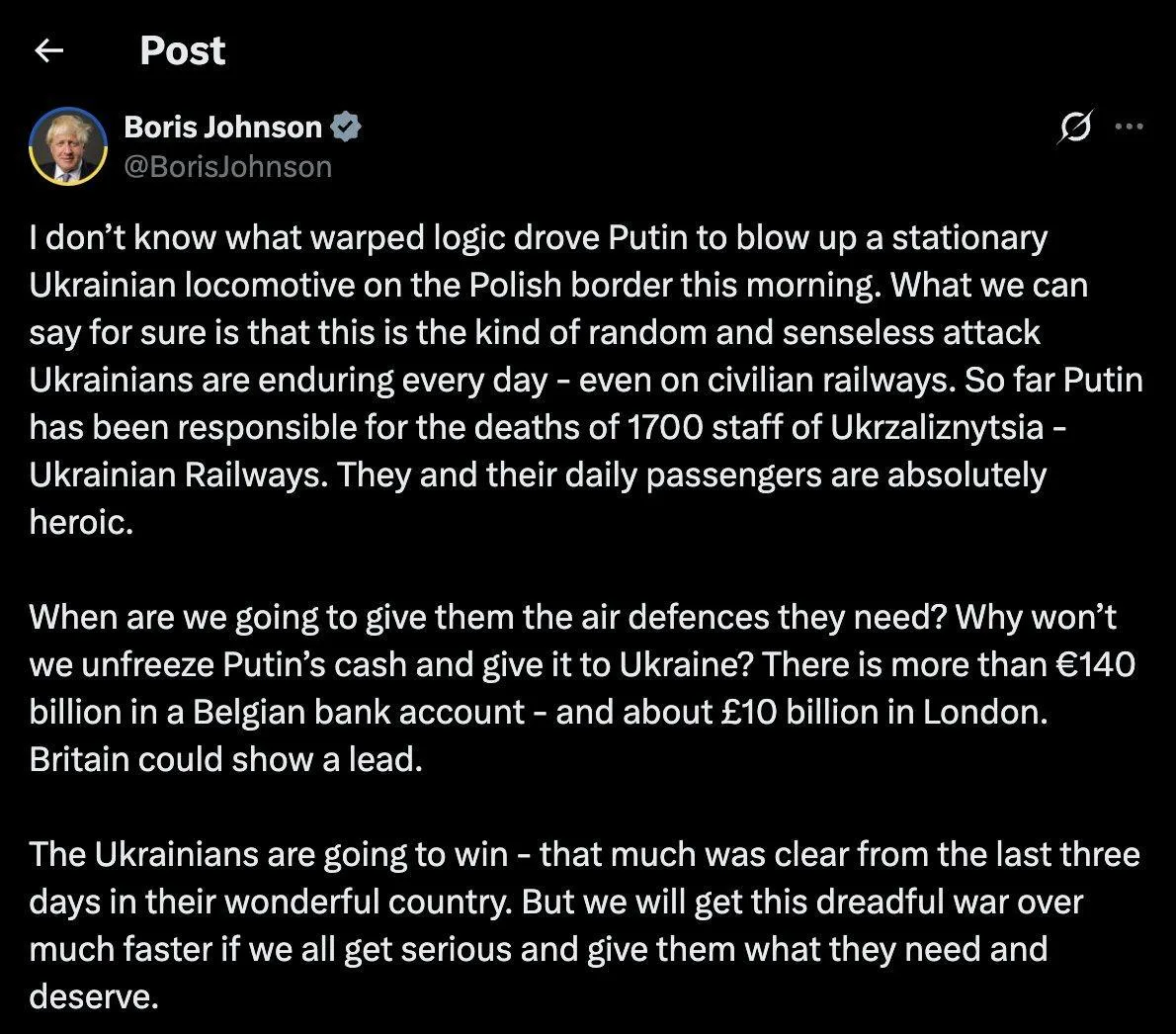Click the blue verified badge
Screen dimensions: 1176x1034
pos(346,127)
